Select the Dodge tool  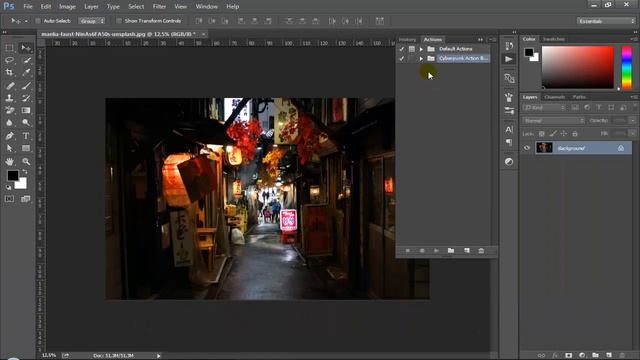[26, 122]
